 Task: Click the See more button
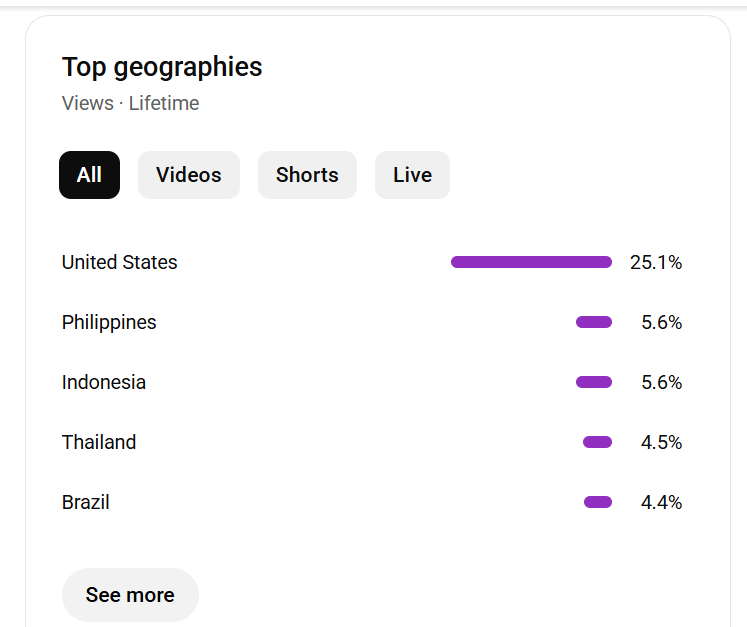(130, 595)
